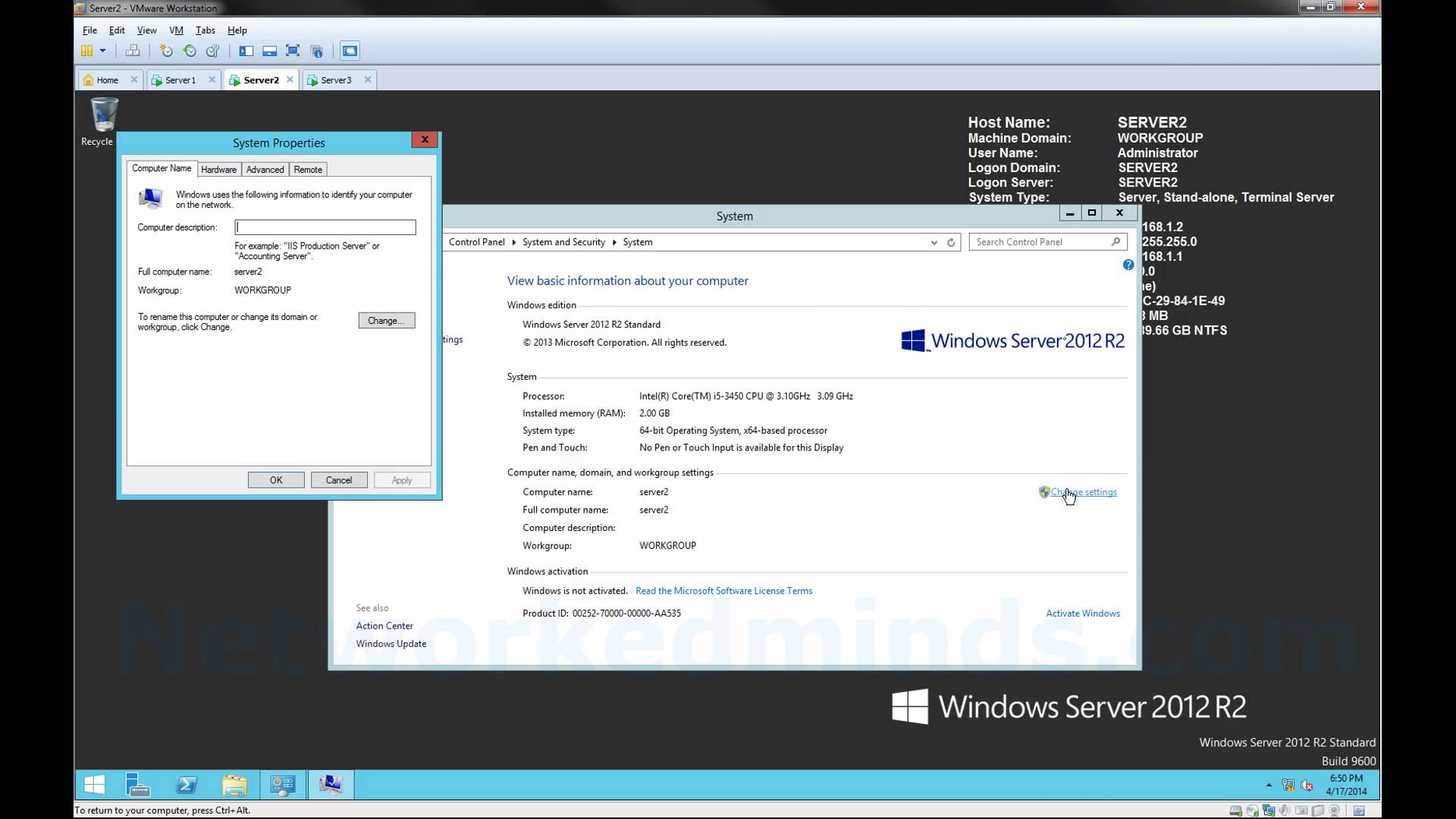The width and height of the screenshot is (1456, 819).
Task: Open the blue help question icon
Action: click(1128, 265)
